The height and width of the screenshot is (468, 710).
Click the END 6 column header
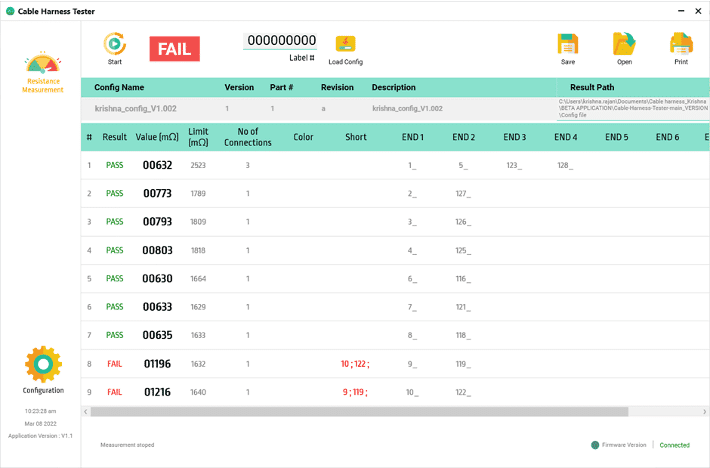667,137
